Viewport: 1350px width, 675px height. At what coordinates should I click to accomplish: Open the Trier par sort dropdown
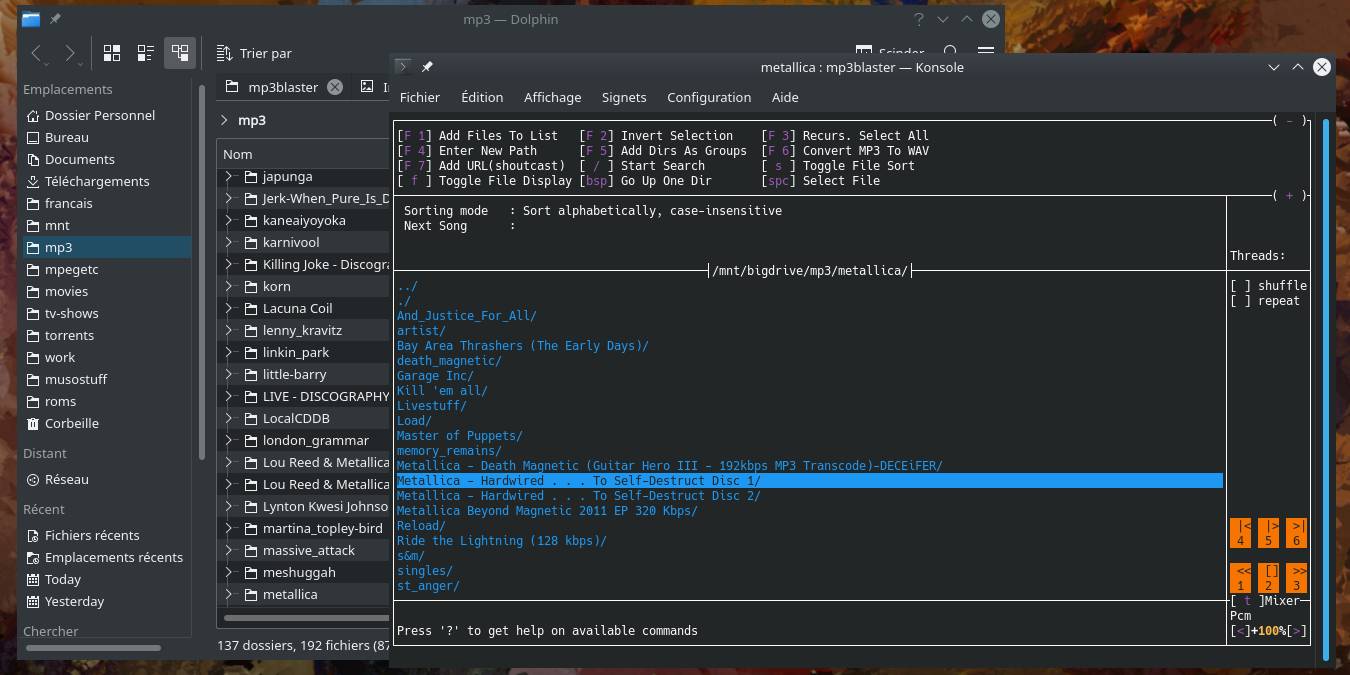255,53
